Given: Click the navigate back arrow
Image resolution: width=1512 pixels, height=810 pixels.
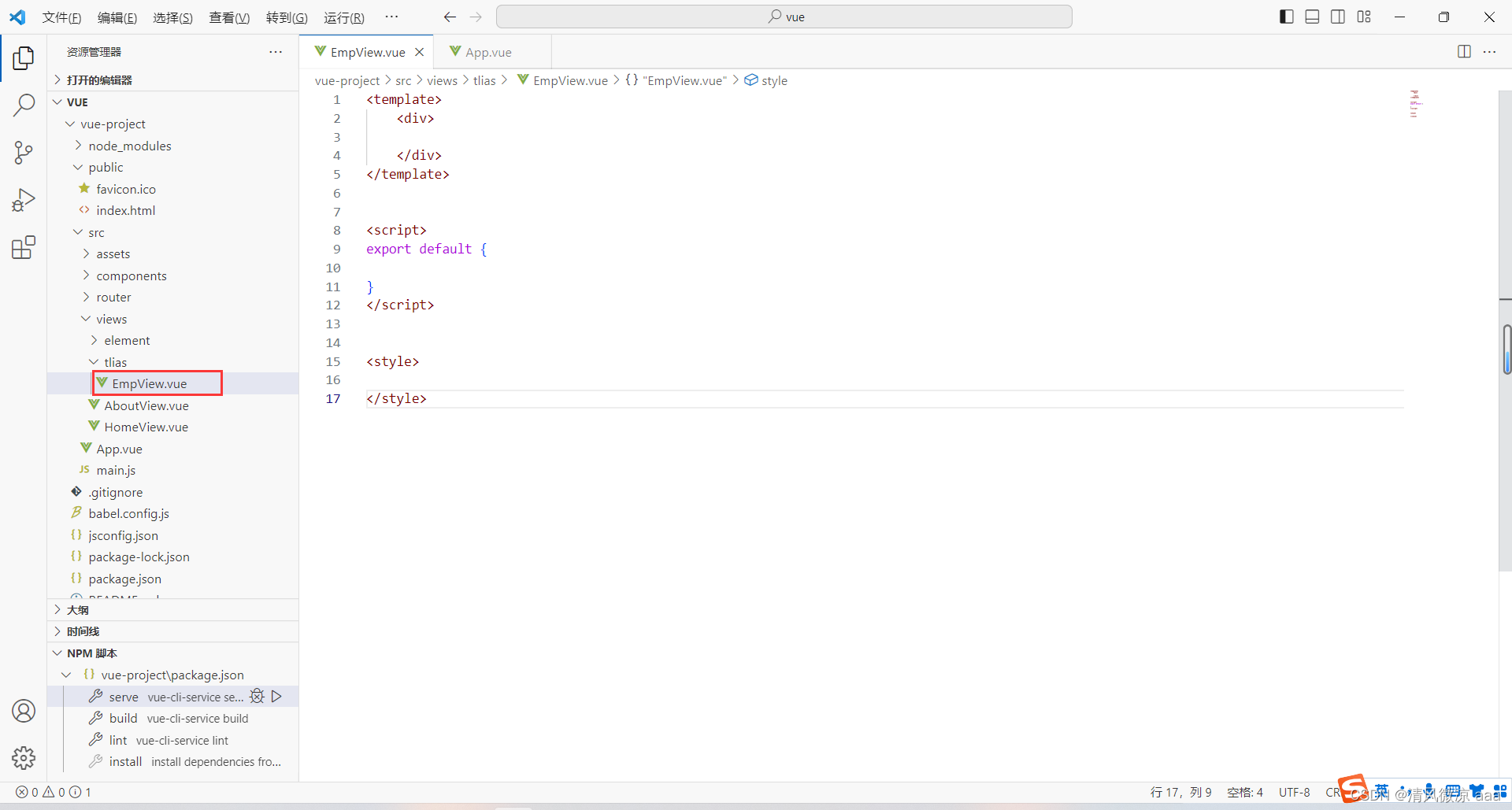Looking at the screenshot, I should coord(450,17).
